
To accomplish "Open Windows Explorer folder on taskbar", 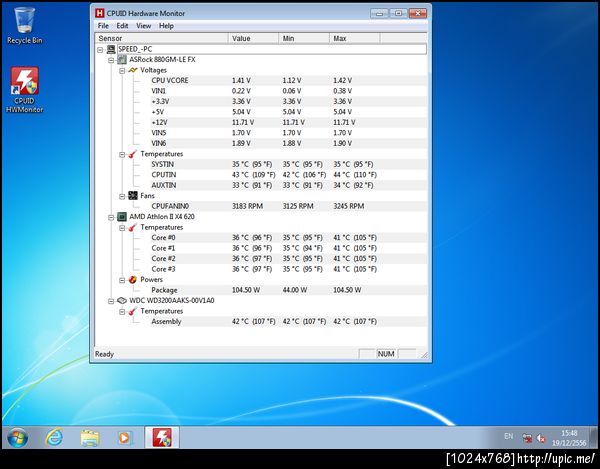I will pyautogui.click(x=90, y=438).
